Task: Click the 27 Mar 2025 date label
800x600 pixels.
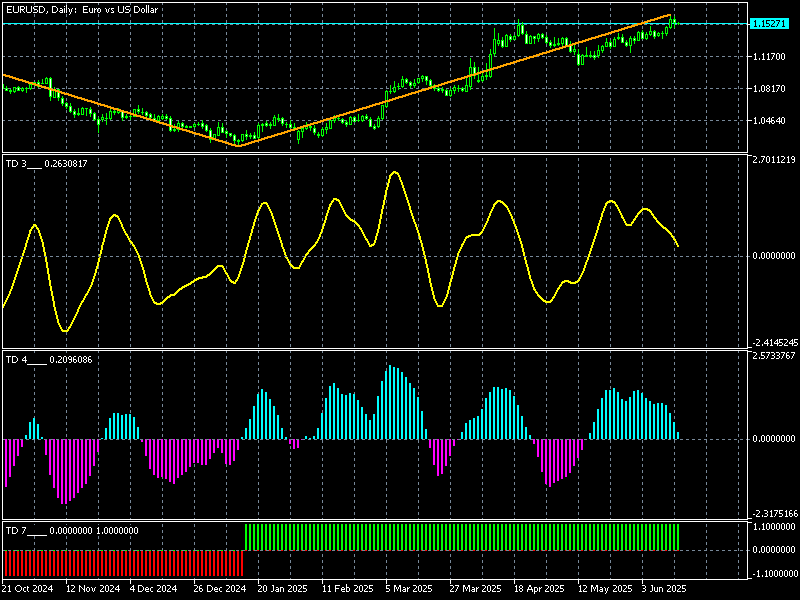Action: click(476, 589)
